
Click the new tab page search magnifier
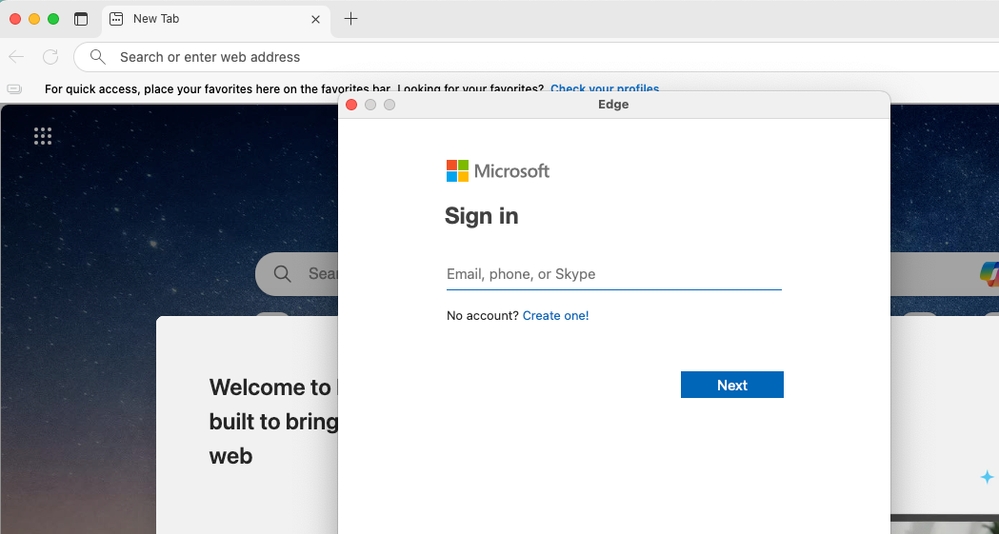click(283, 274)
